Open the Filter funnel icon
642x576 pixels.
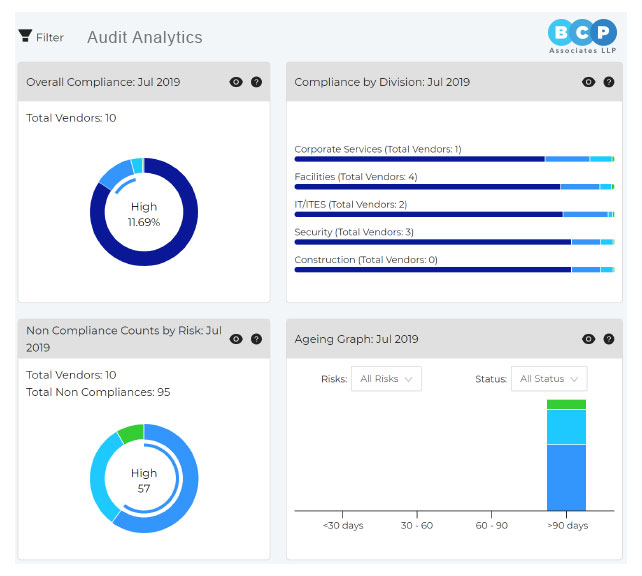click(x=25, y=36)
